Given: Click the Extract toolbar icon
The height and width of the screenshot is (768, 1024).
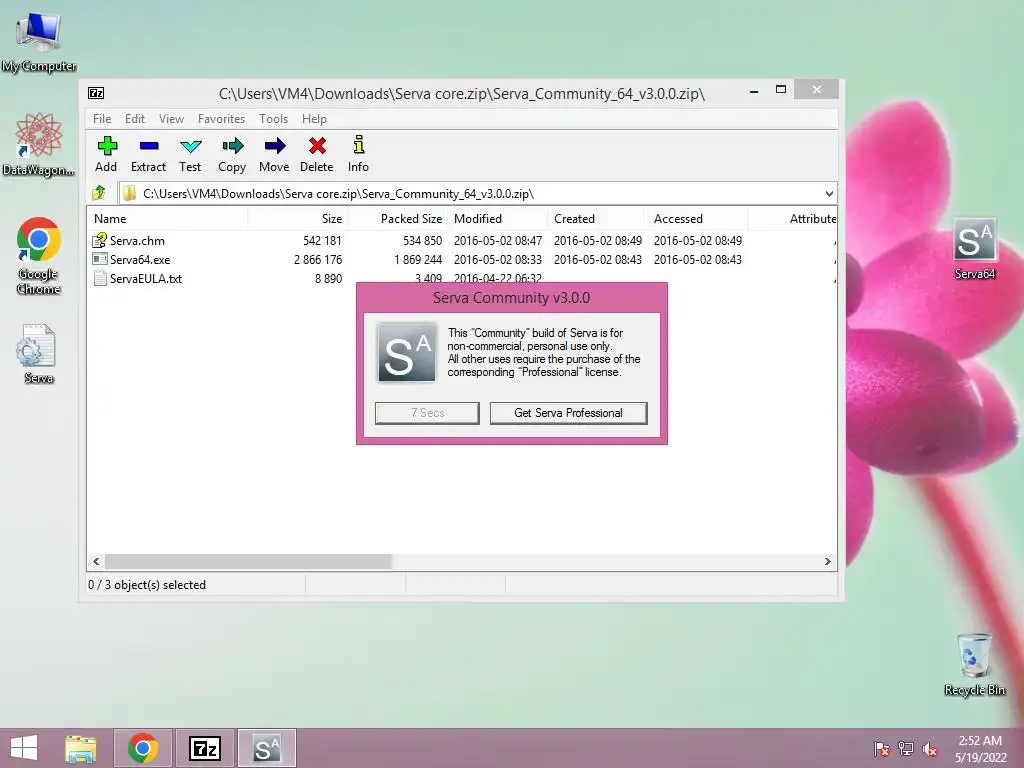Looking at the screenshot, I should coord(149,146).
